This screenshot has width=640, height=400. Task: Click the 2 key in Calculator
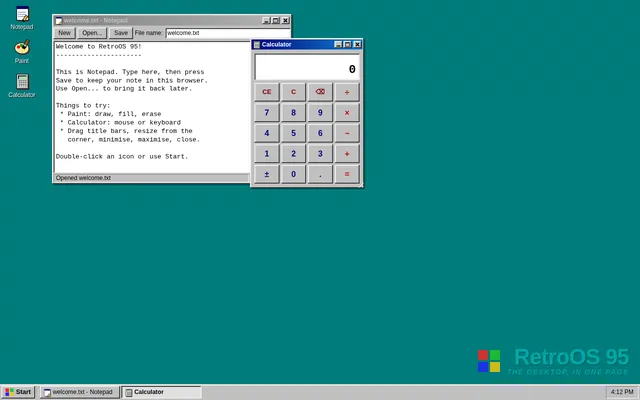(293, 153)
